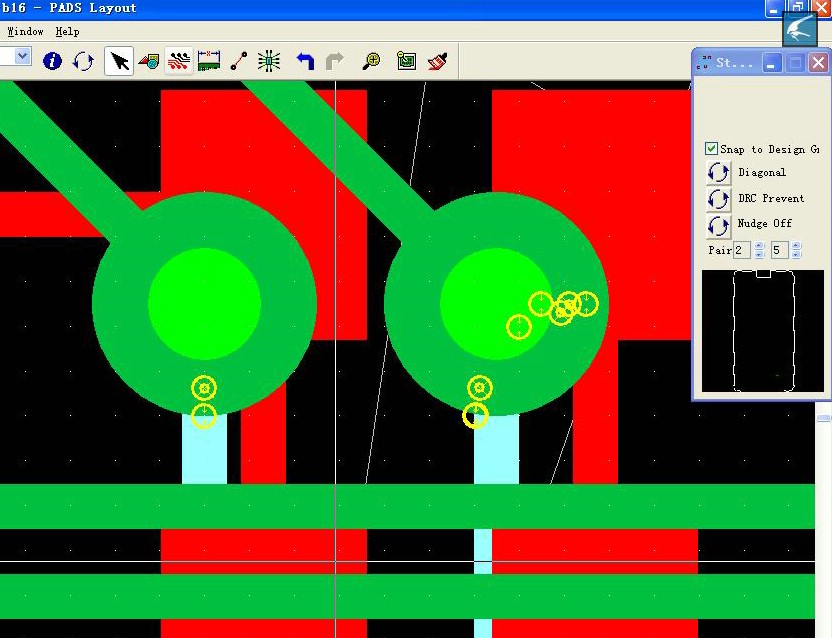Increase the first Pair value
The width and height of the screenshot is (832, 638).
click(x=759, y=246)
